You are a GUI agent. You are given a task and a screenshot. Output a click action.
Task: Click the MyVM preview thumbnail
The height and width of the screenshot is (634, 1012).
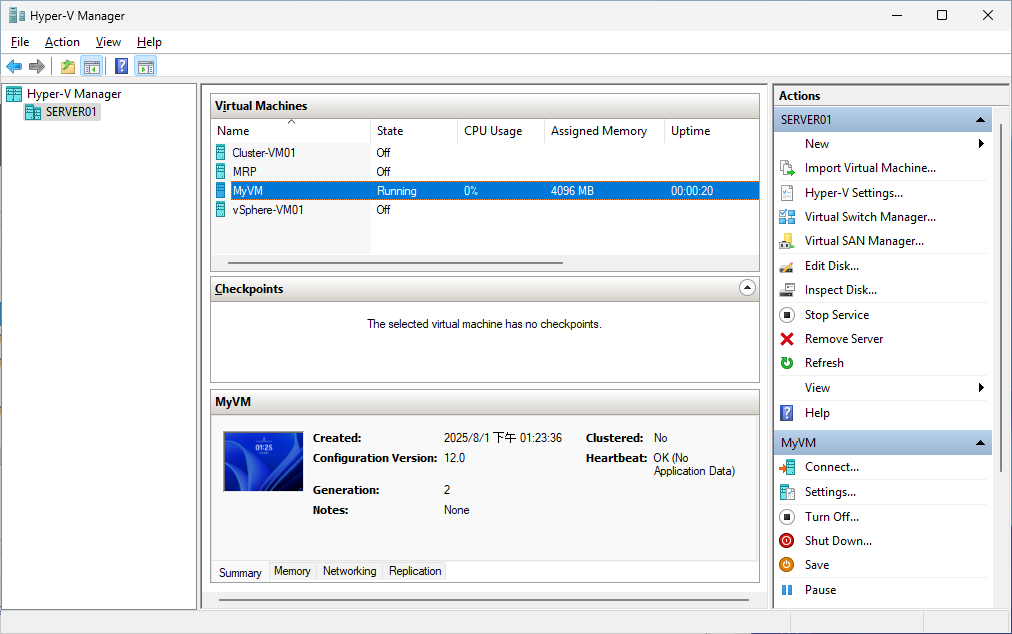click(x=262, y=461)
